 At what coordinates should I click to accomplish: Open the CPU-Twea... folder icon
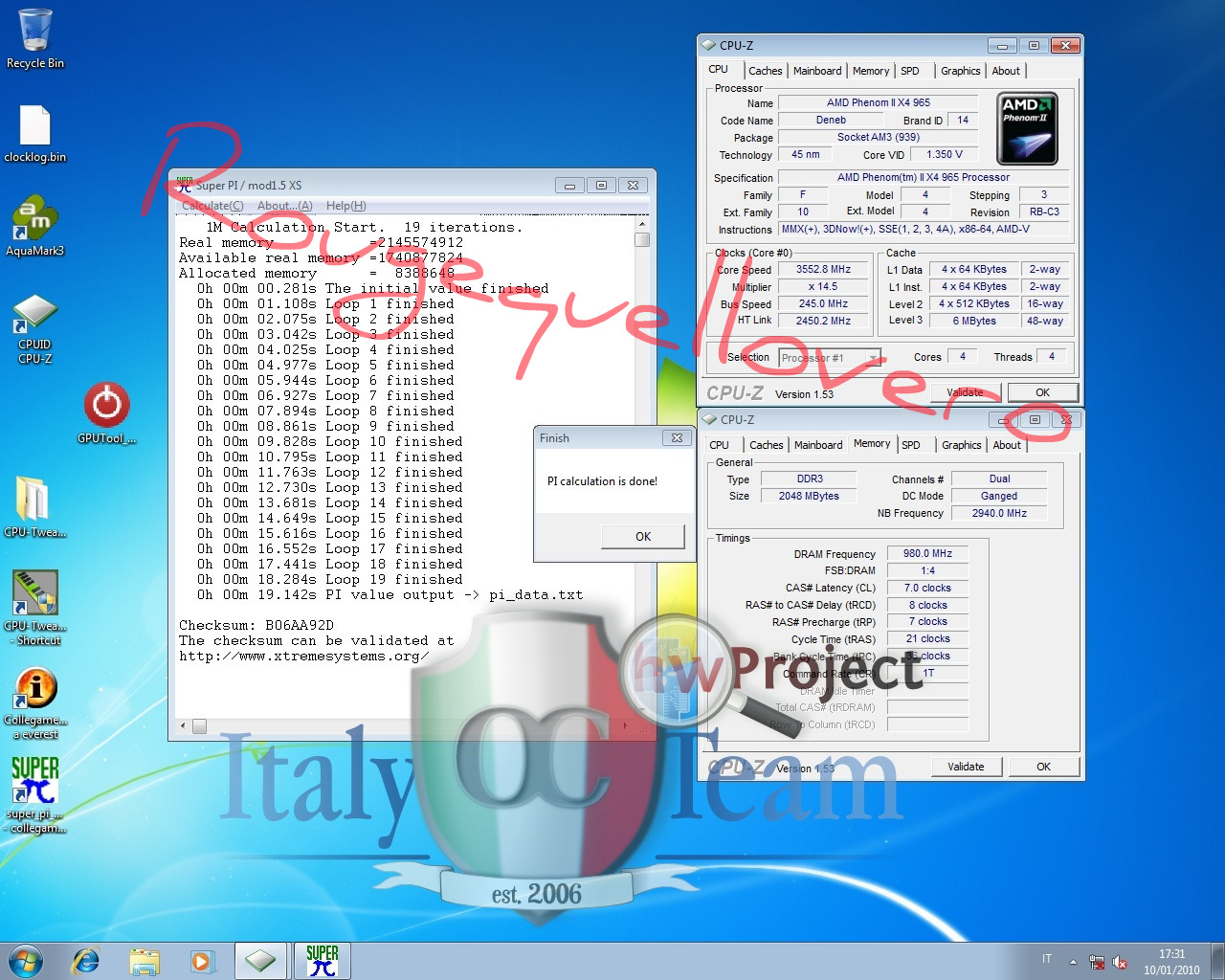click(34, 506)
